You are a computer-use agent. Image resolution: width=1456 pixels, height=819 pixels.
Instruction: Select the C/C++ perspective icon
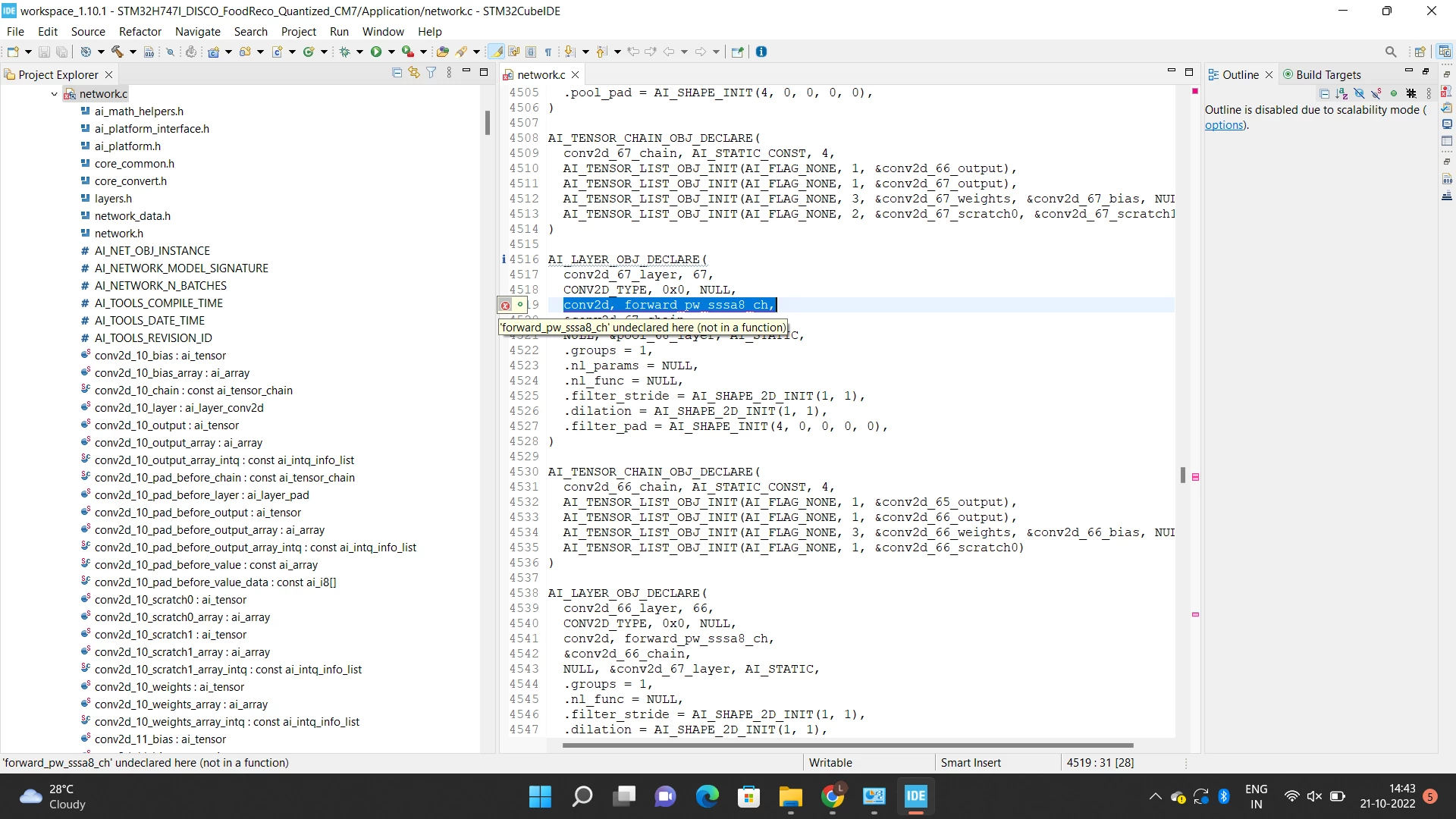tap(1445, 52)
